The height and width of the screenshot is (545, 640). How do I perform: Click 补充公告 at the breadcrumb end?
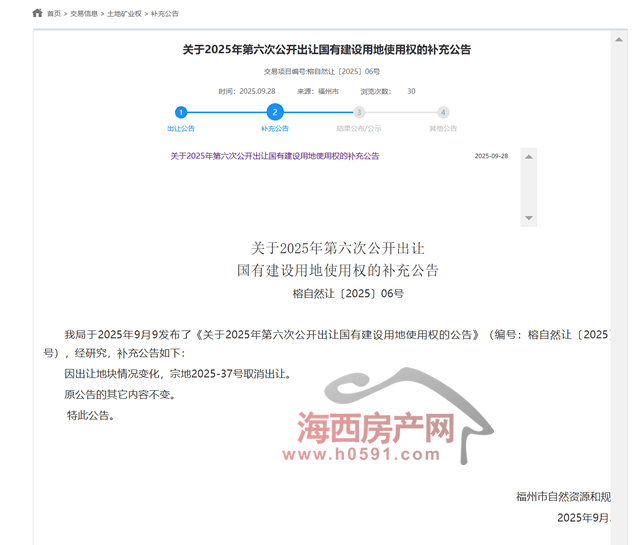[x=166, y=14]
